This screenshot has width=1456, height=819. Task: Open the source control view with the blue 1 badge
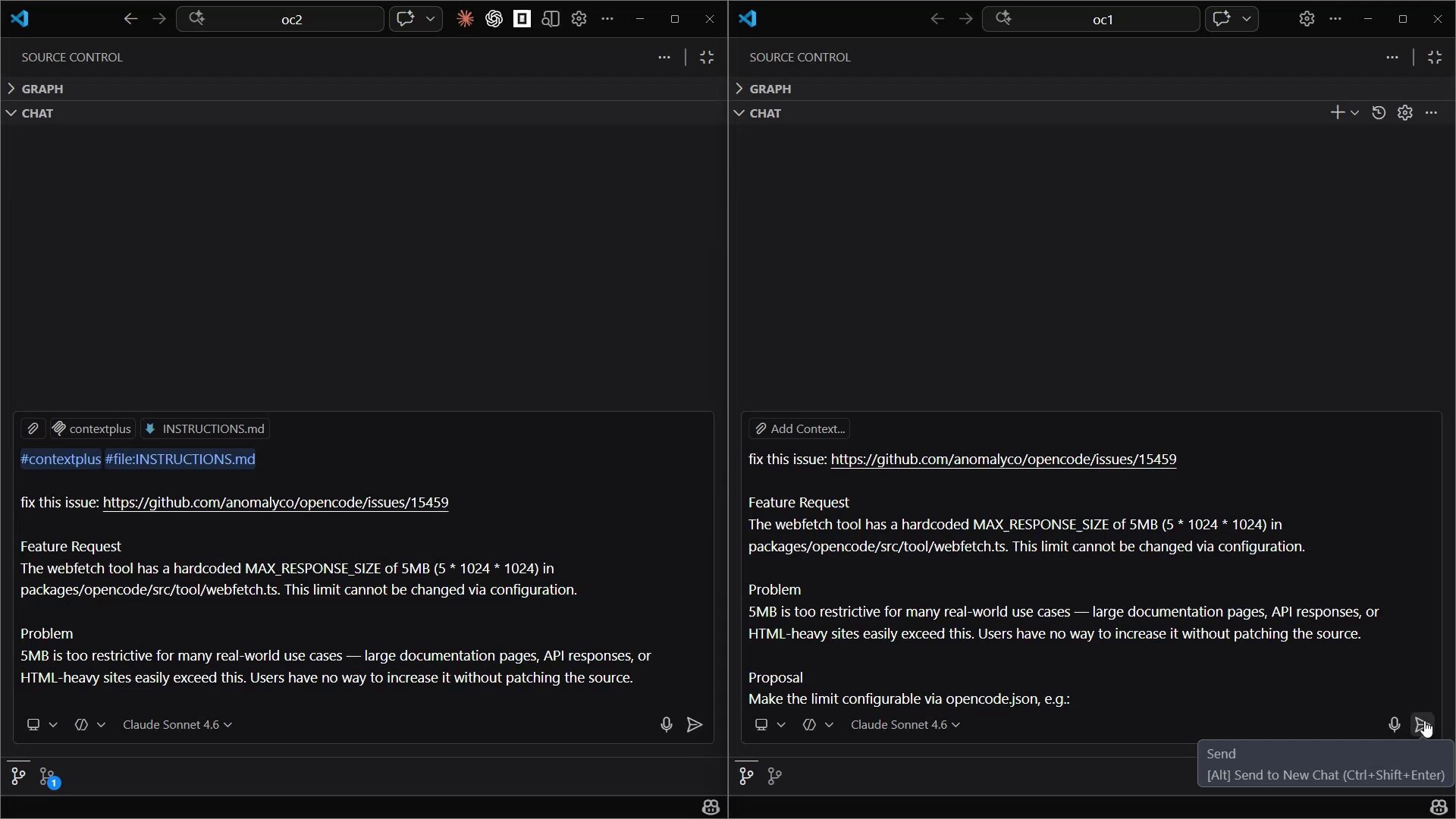tap(48, 777)
